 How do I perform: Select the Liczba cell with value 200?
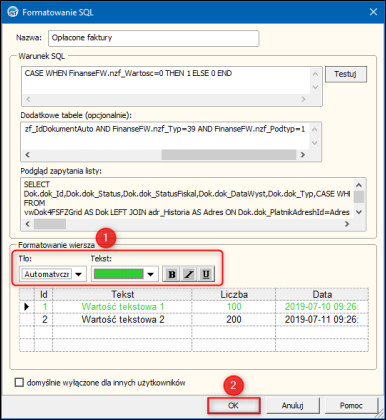tap(234, 319)
